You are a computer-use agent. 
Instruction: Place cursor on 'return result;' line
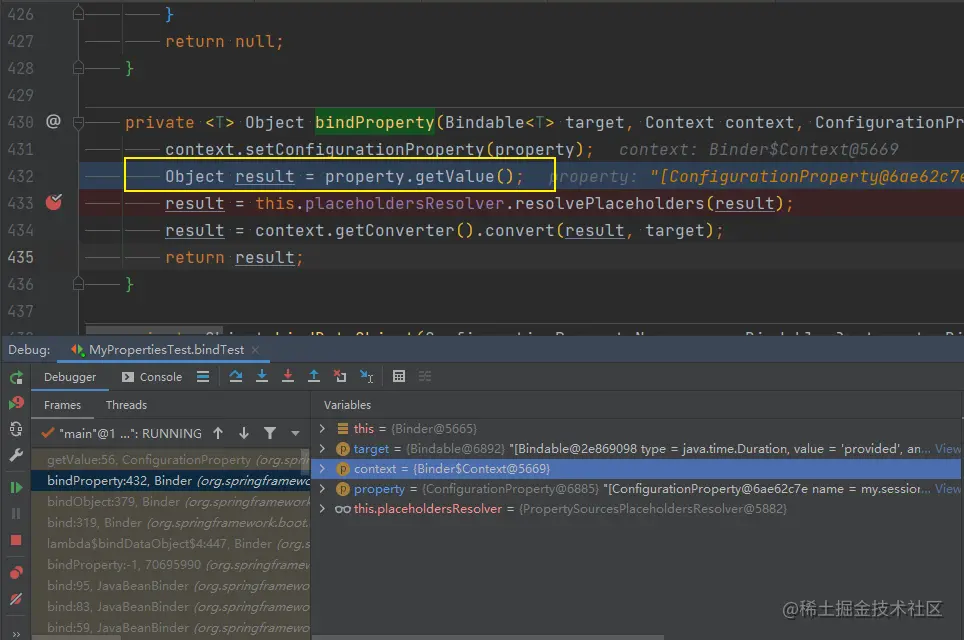234,257
